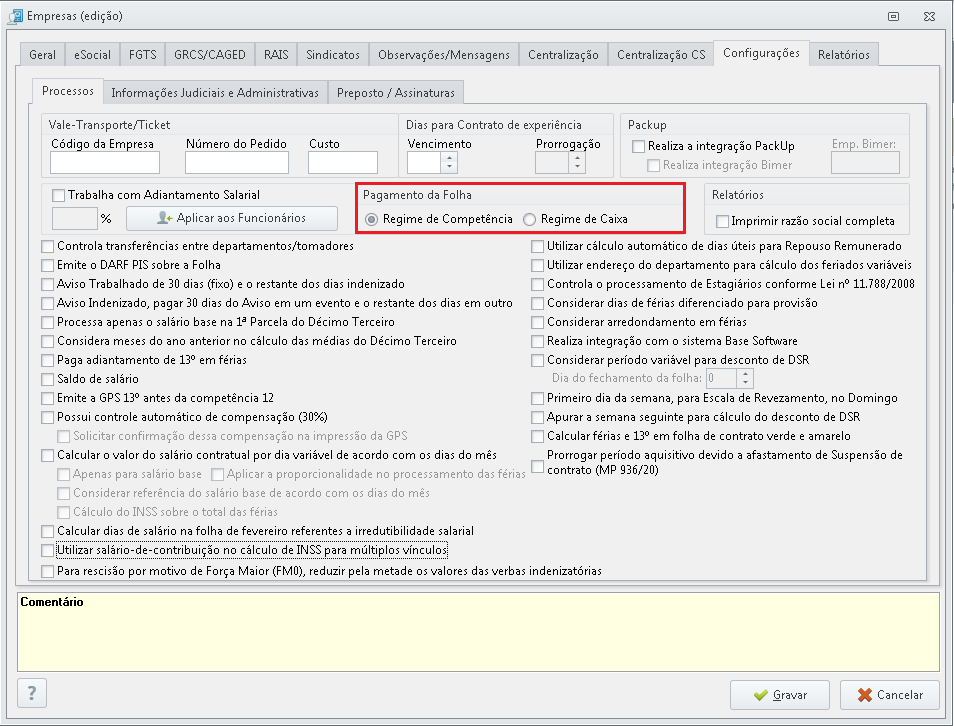Click Vencimento spinner control
The height and width of the screenshot is (726, 954).
[449, 162]
